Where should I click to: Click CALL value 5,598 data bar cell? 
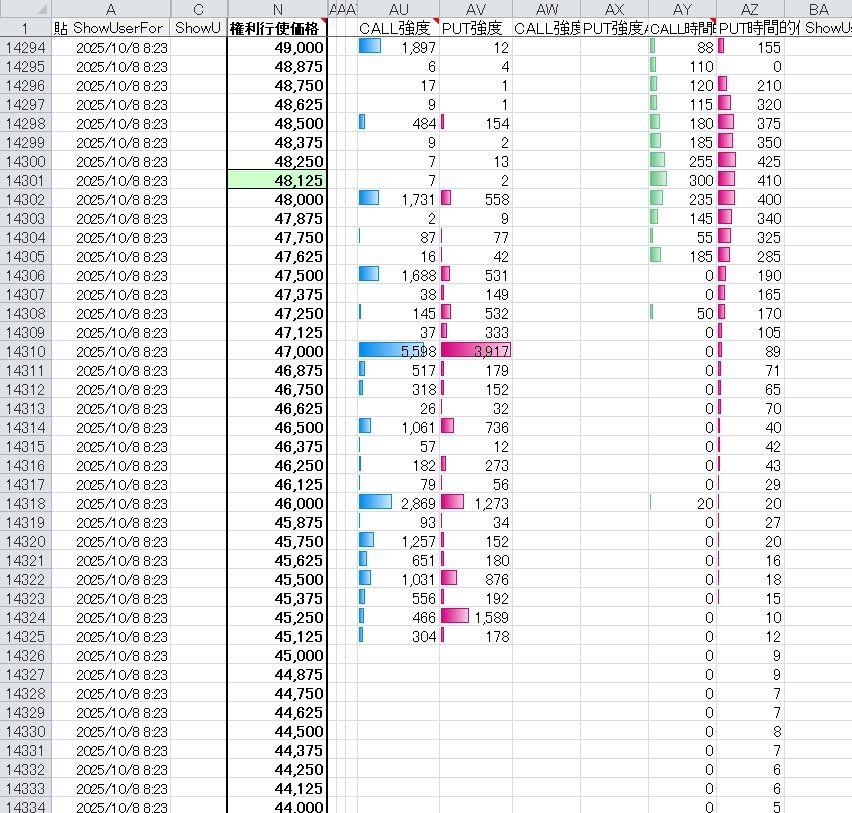[x=398, y=351]
